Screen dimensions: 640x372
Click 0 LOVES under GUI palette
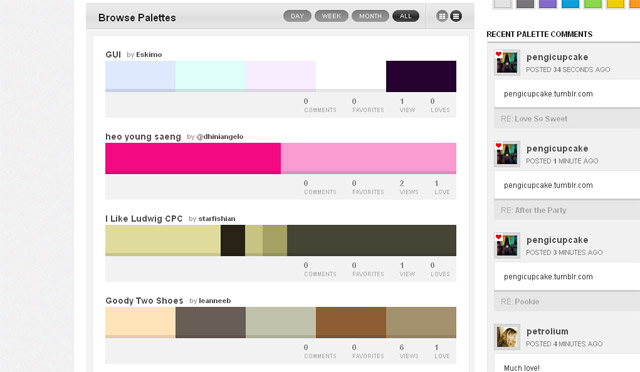tap(440, 105)
